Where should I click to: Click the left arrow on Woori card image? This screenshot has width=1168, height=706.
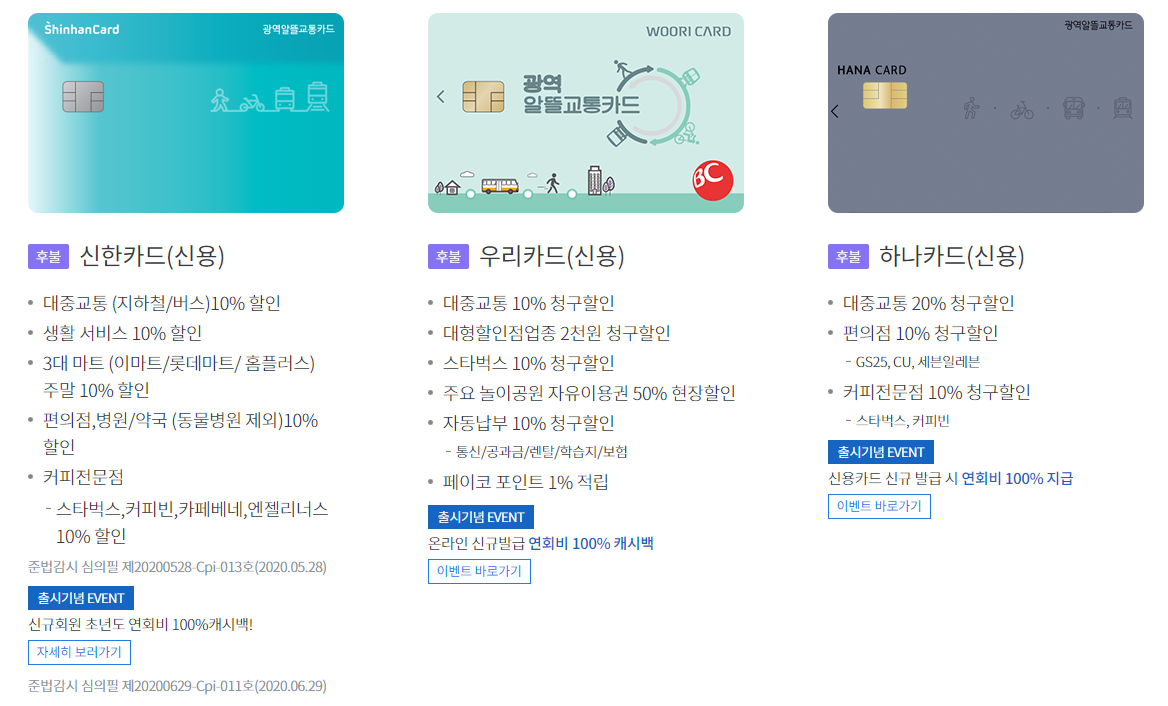point(440,97)
